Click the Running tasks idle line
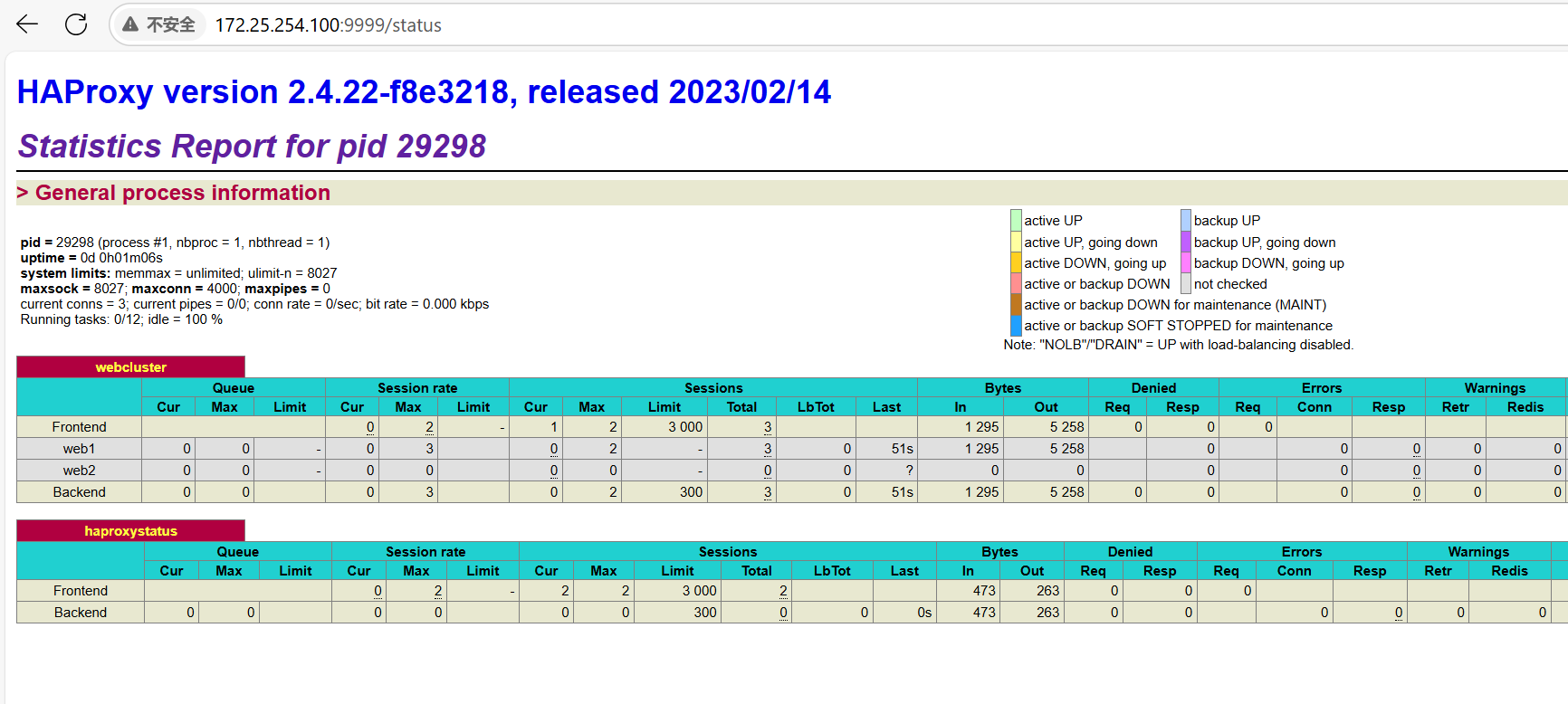Image resolution: width=1568 pixels, height=704 pixels. [121, 319]
